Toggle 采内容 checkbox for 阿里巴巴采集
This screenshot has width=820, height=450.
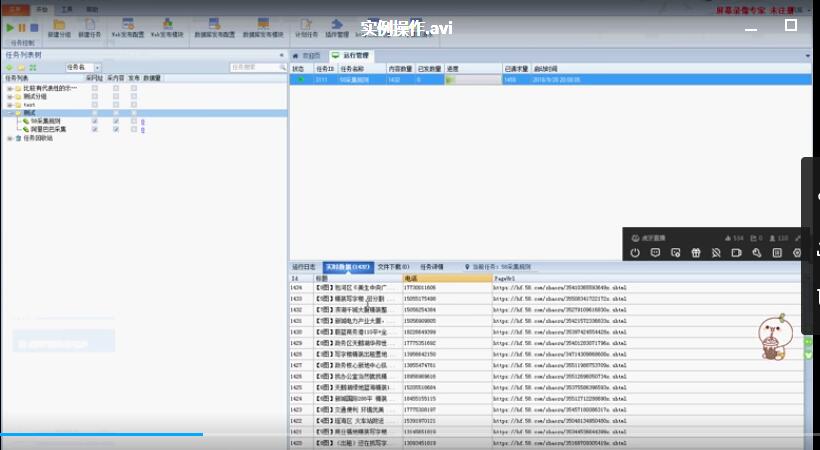[x=116, y=129]
